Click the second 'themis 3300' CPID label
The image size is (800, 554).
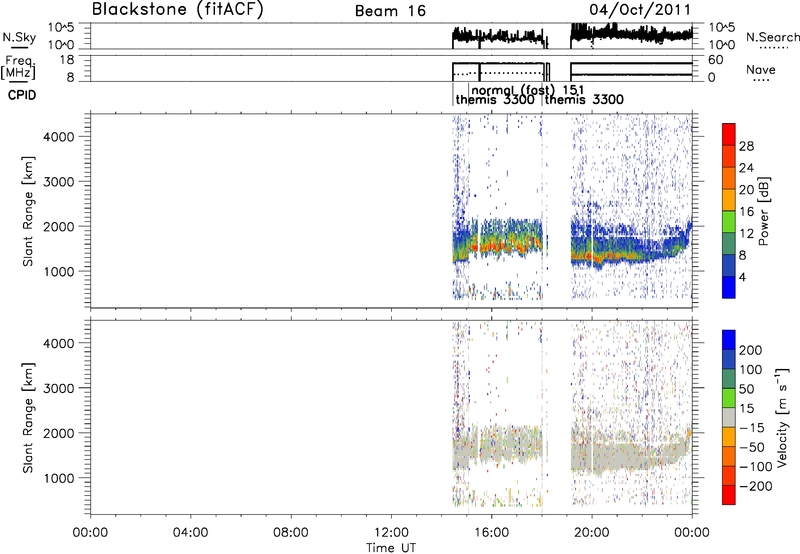click(x=584, y=99)
